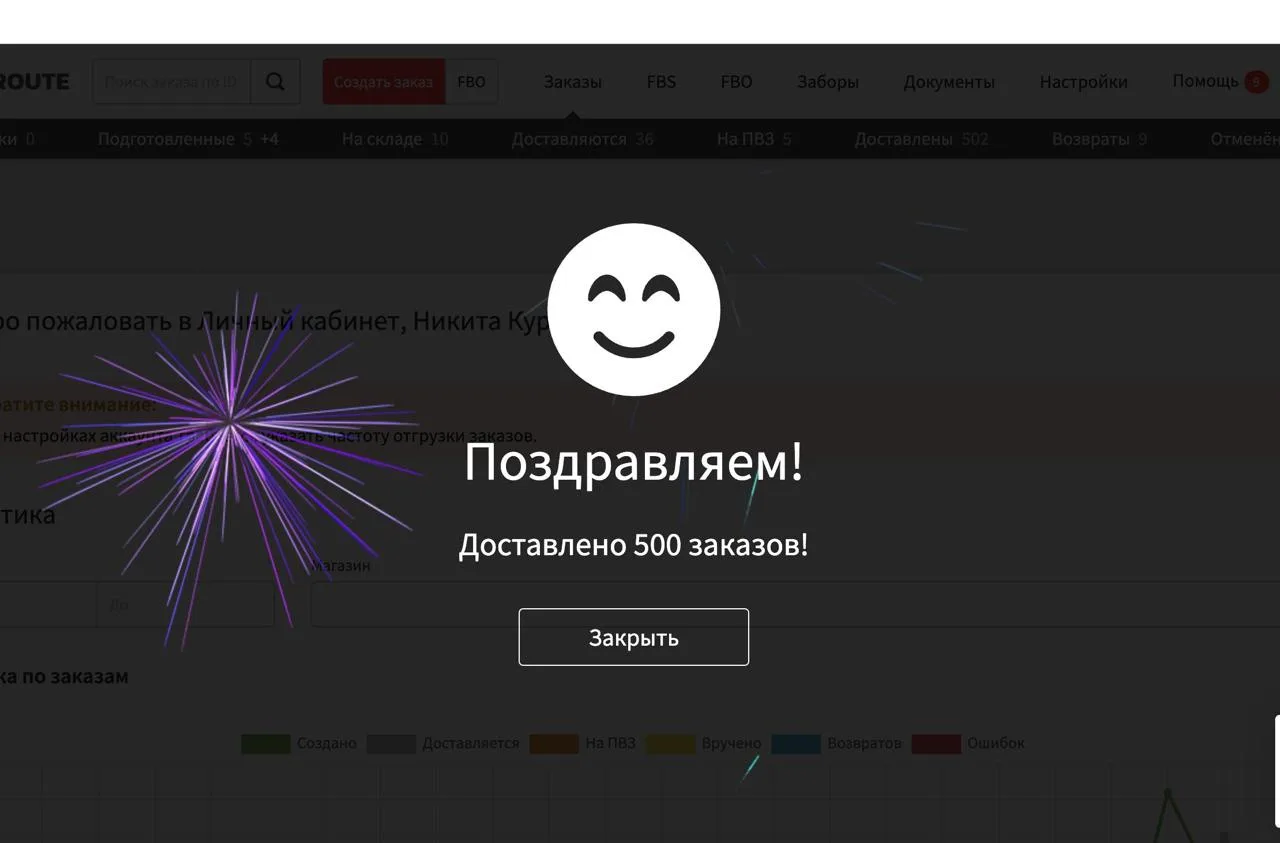Click the Доставлено 500 заказов! text

(x=633, y=546)
